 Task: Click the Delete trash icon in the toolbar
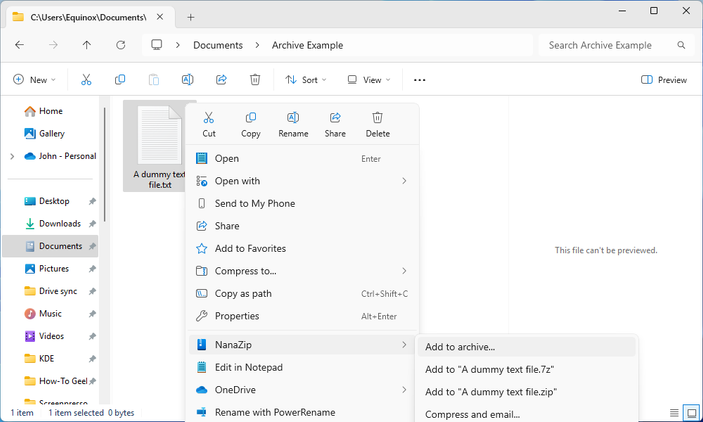point(255,80)
